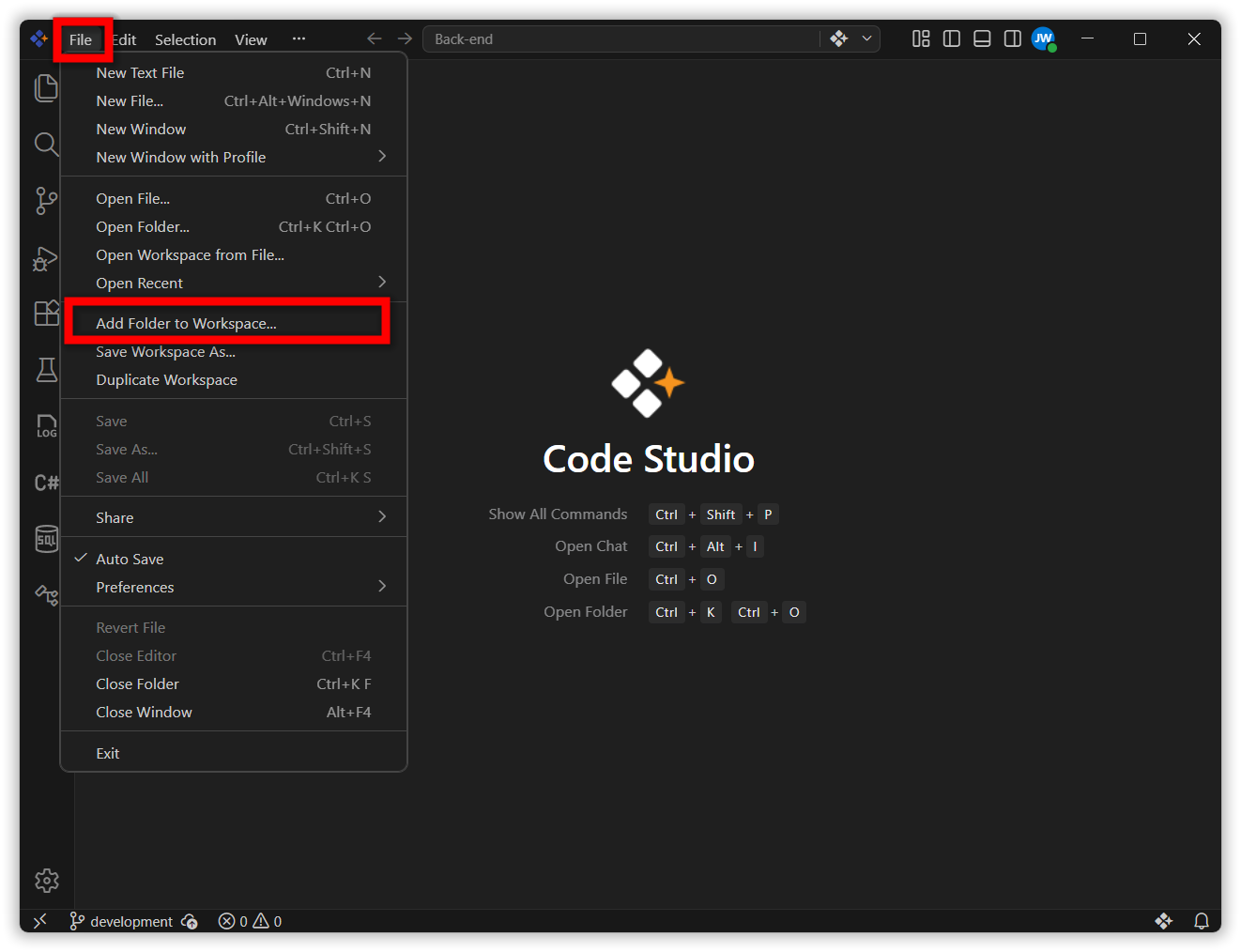Open the Manage gear icon
The height and width of the screenshot is (952, 1241).
pyautogui.click(x=46, y=880)
